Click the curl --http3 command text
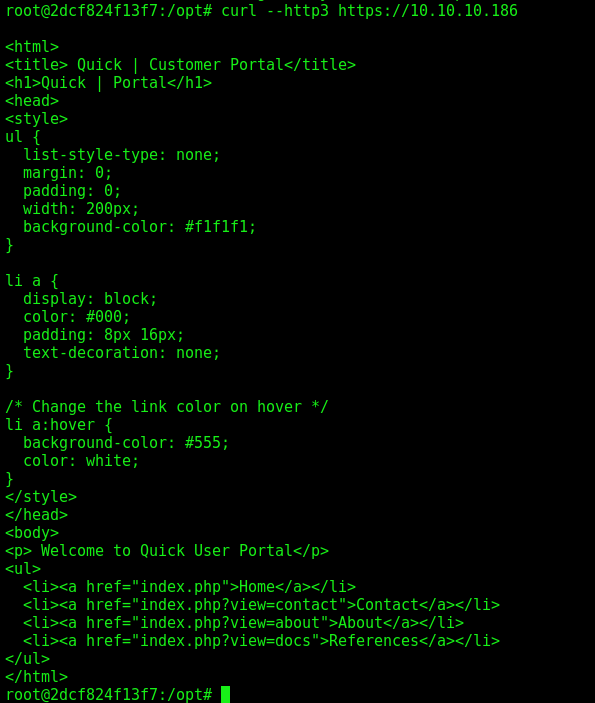595x703 pixels. (x=274, y=11)
